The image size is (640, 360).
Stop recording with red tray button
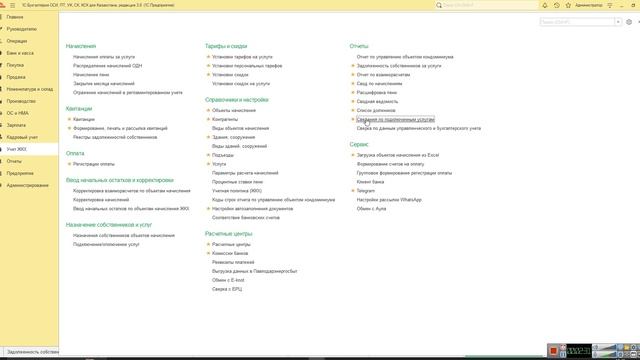pyautogui.click(x=553, y=351)
